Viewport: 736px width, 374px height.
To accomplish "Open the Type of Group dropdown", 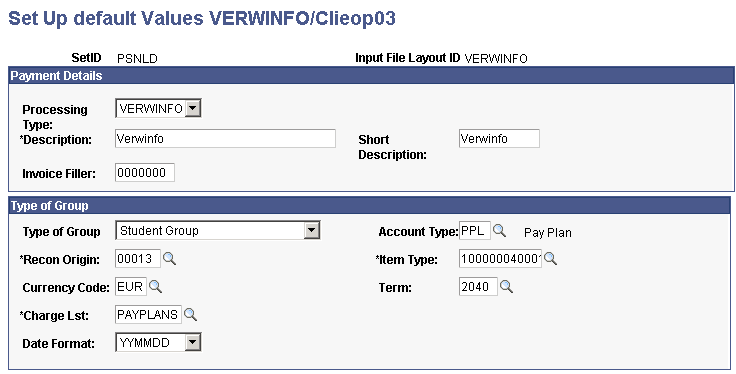I will [x=217, y=230].
